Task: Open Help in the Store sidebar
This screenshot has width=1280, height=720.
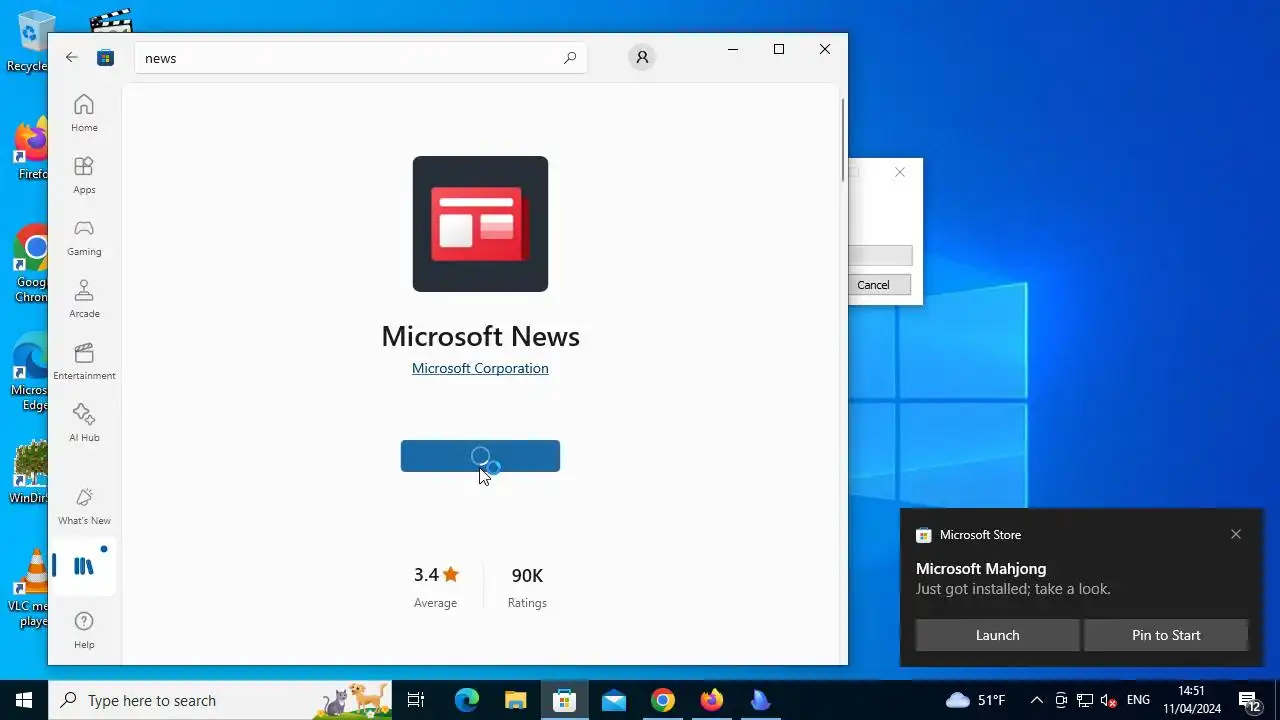Action: click(84, 630)
